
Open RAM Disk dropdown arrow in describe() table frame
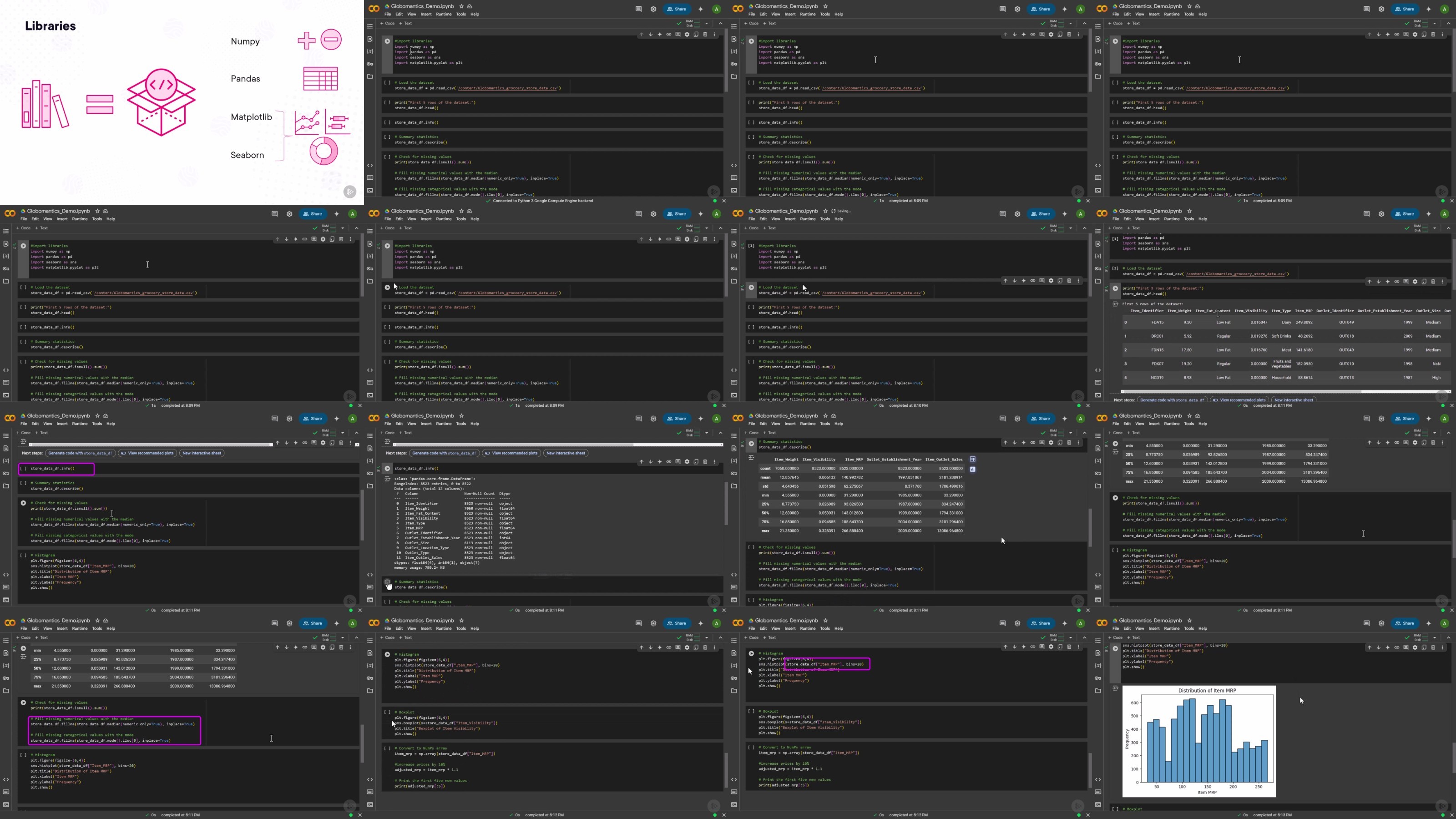(x=1071, y=433)
